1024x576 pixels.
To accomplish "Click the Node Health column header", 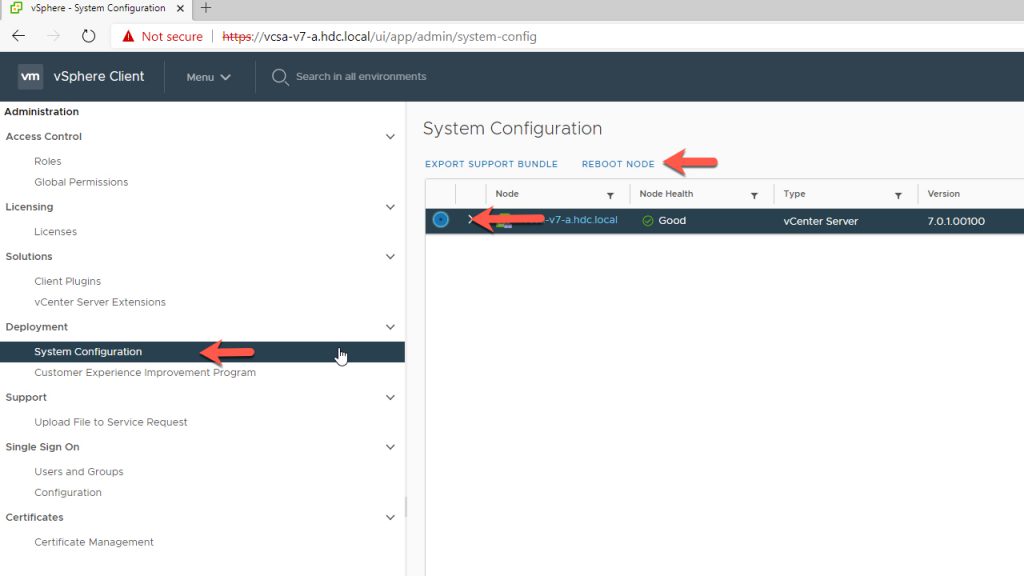I will tap(666, 194).
